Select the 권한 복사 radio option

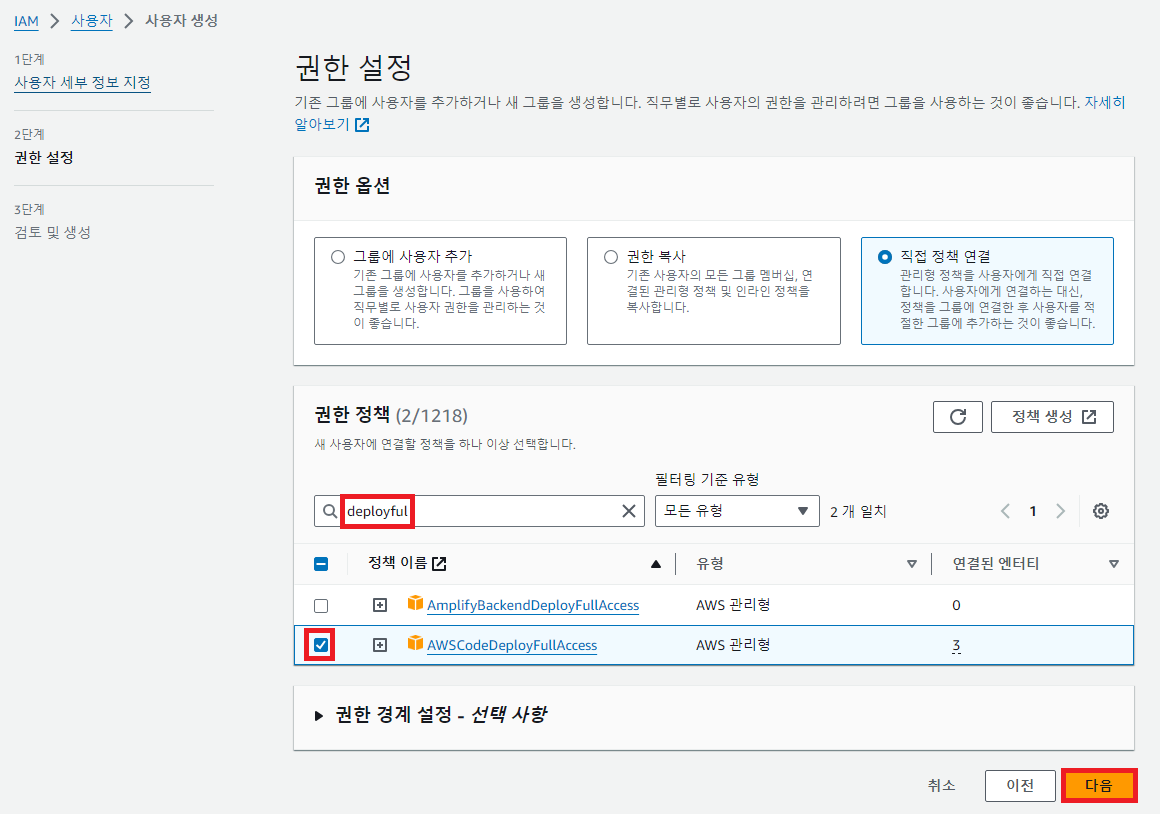(611, 257)
